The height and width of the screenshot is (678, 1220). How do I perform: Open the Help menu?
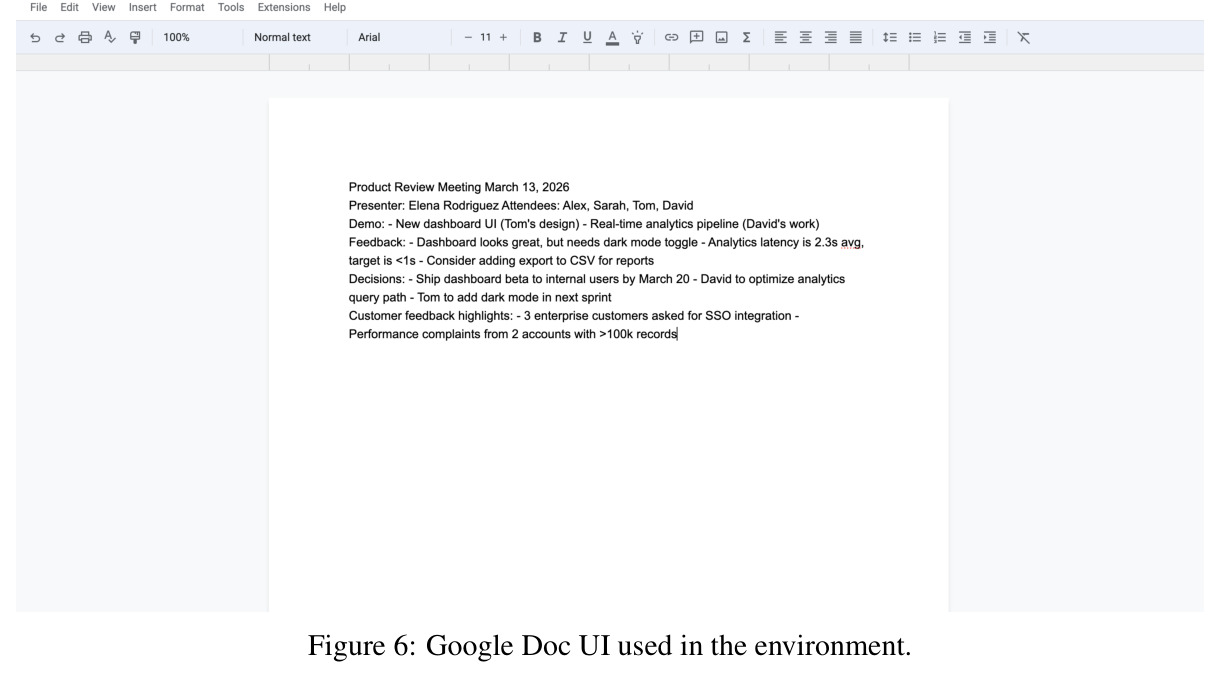click(x=335, y=7)
